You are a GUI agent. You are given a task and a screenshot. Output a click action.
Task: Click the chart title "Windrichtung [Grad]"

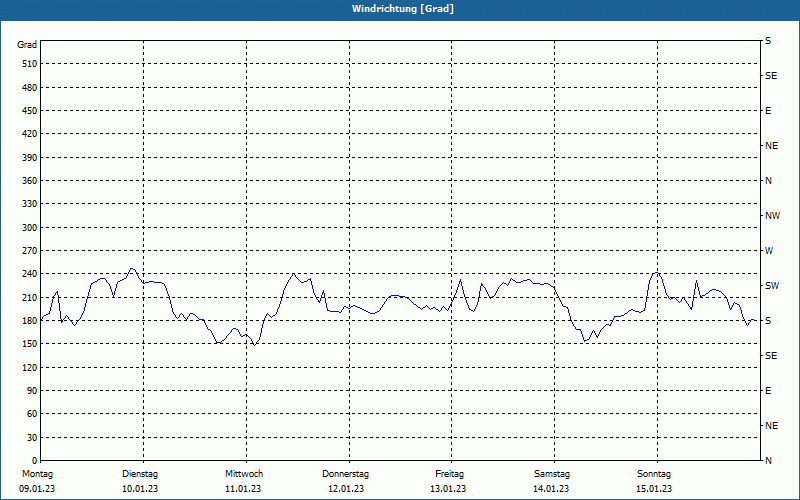(403, 9)
